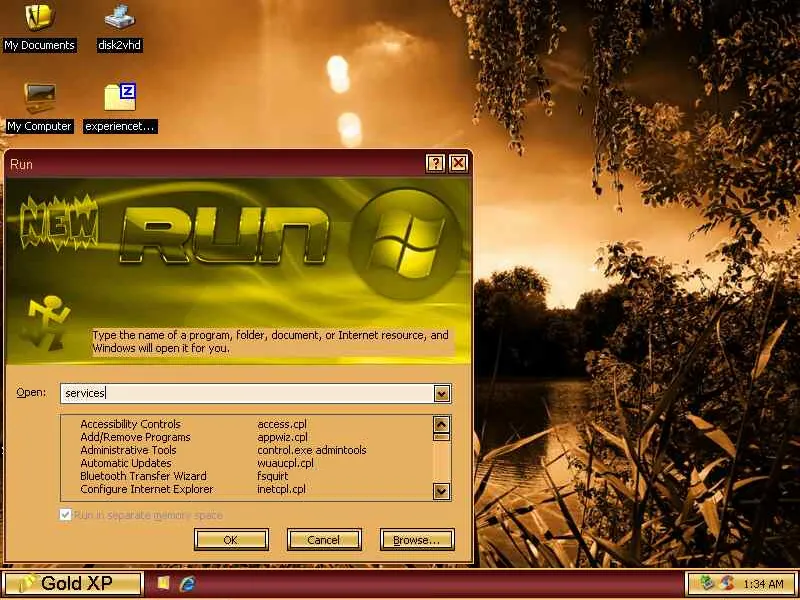Viewport: 800px width, 600px height.
Task: Click the Help question mark button in Run
Action: point(435,163)
